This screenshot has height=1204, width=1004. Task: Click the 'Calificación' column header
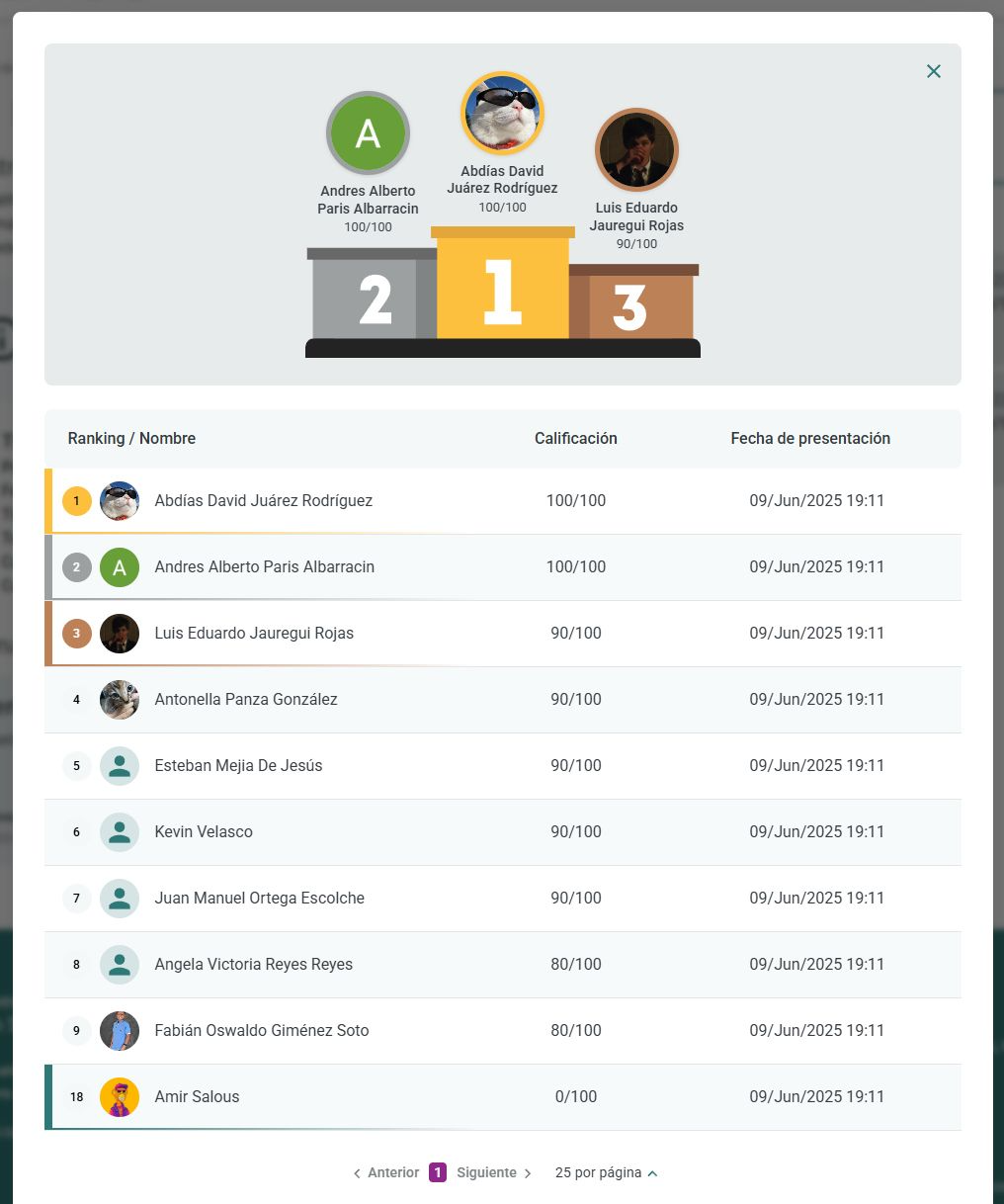coord(575,439)
